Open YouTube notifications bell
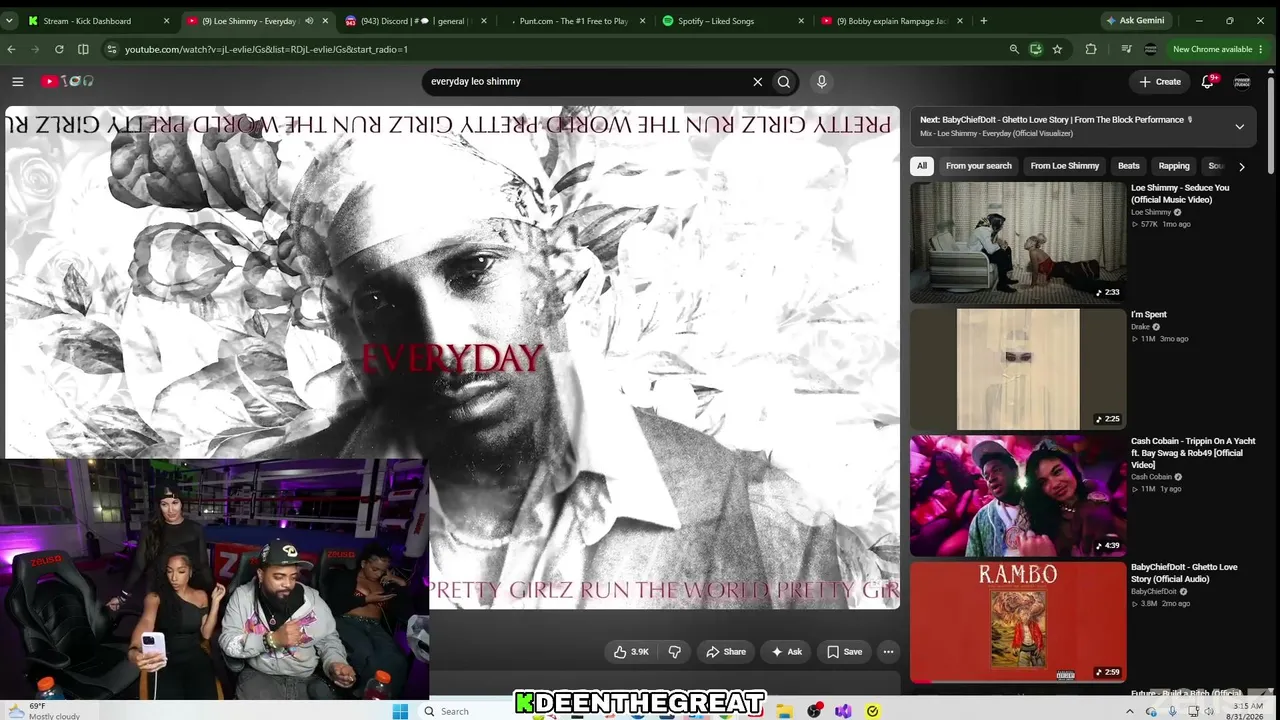This screenshot has height=720, width=1280. click(x=1208, y=82)
